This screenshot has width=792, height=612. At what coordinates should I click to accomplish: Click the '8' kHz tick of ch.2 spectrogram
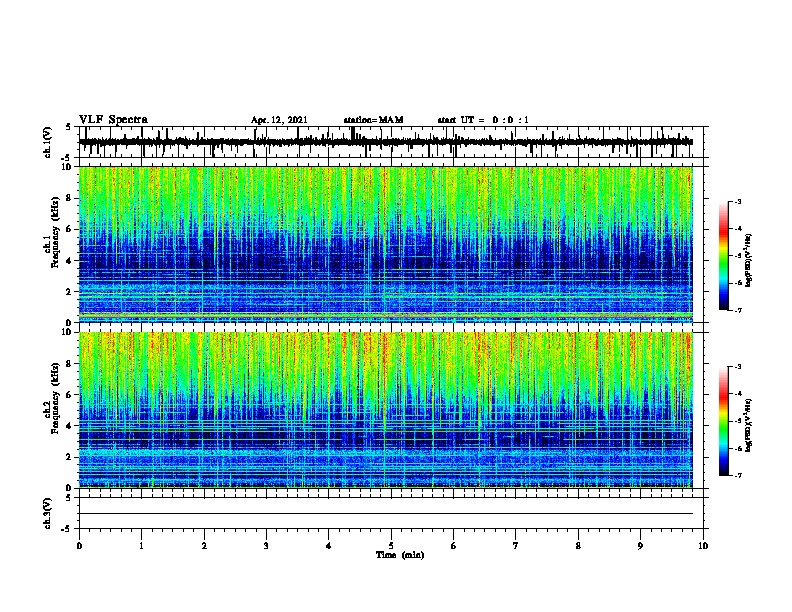[x=70, y=364]
